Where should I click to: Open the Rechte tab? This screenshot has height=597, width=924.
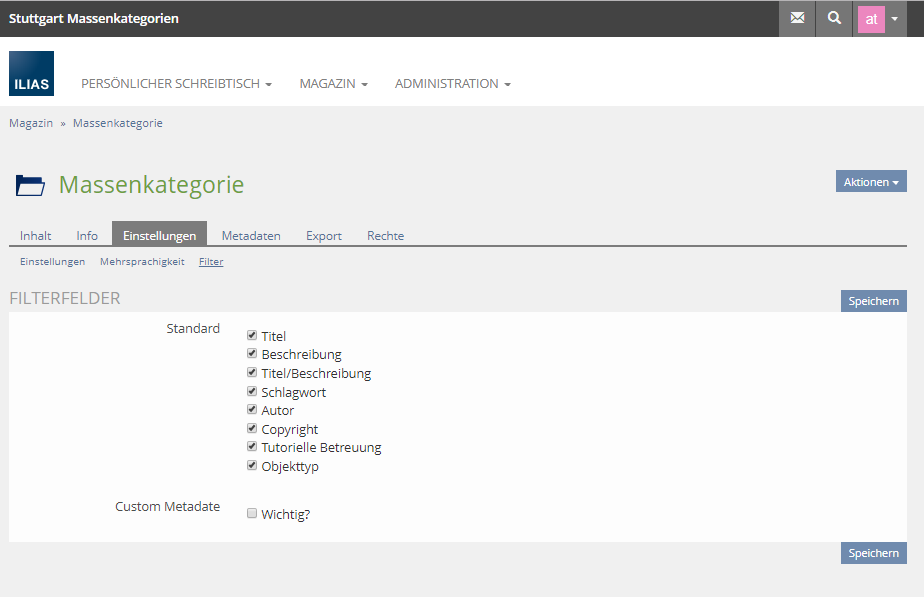[385, 236]
